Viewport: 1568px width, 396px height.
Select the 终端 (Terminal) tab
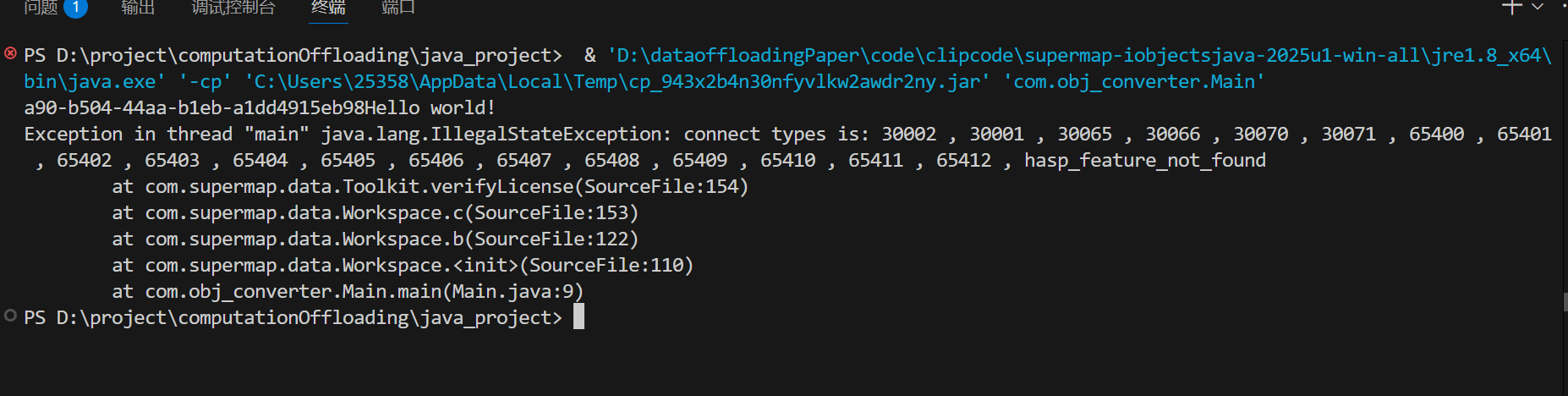(328, 7)
